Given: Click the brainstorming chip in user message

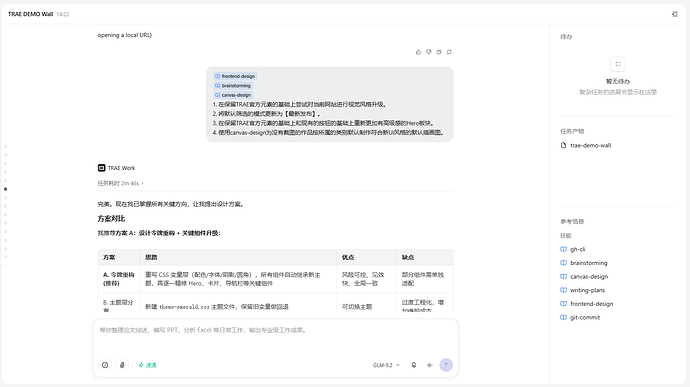Looking at the screenshot, I should pos(233,85).
